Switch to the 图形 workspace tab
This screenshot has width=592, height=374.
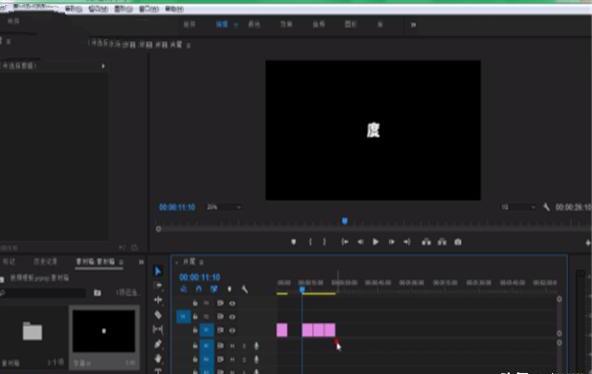coord(351,25)
